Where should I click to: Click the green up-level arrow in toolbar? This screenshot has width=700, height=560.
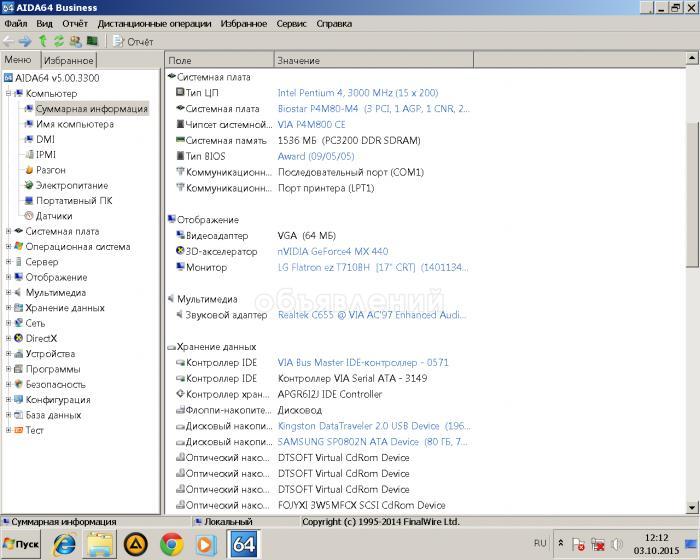pyautogui.click(x=42, y=41)
